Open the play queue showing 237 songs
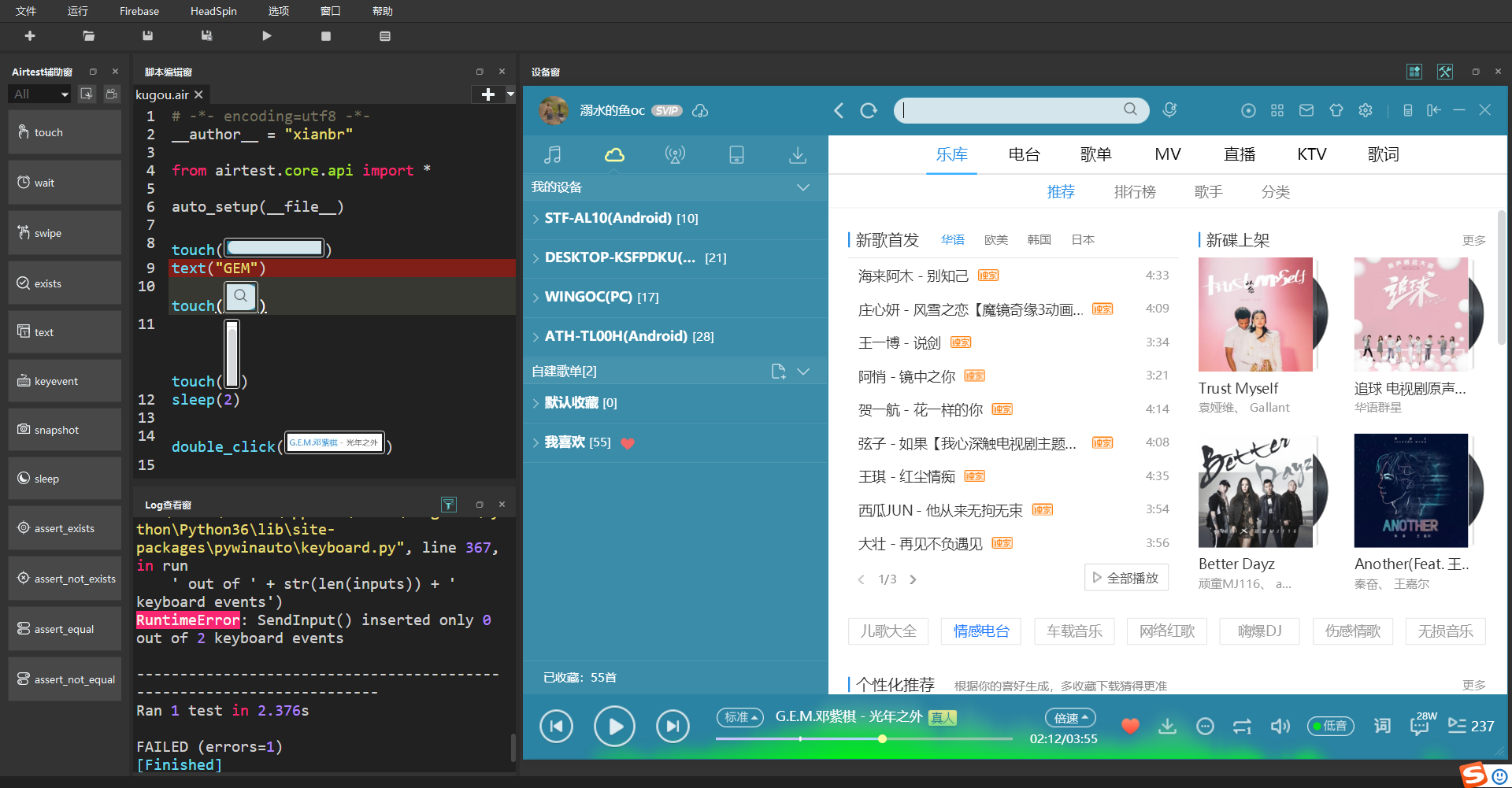This screenshot has height=788, width=1512. [1471, 726]
